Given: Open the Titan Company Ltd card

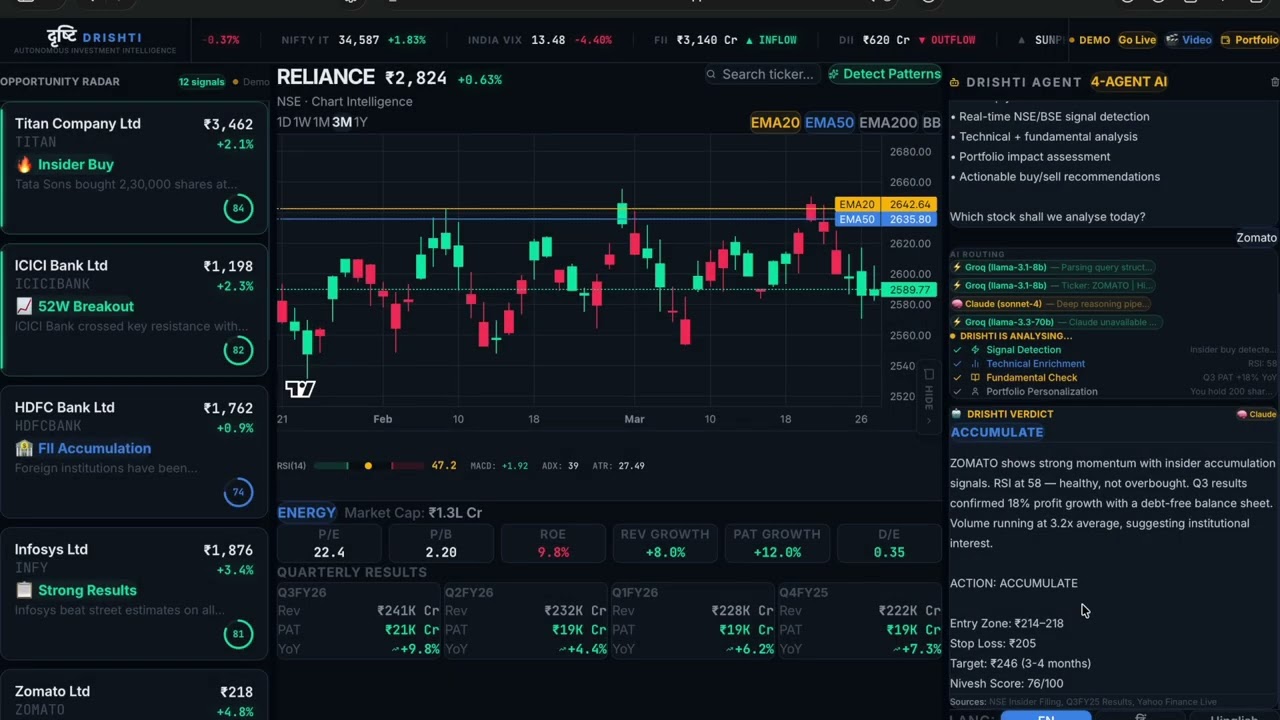Looking at the screenshot, I should (x=134, y=166).
